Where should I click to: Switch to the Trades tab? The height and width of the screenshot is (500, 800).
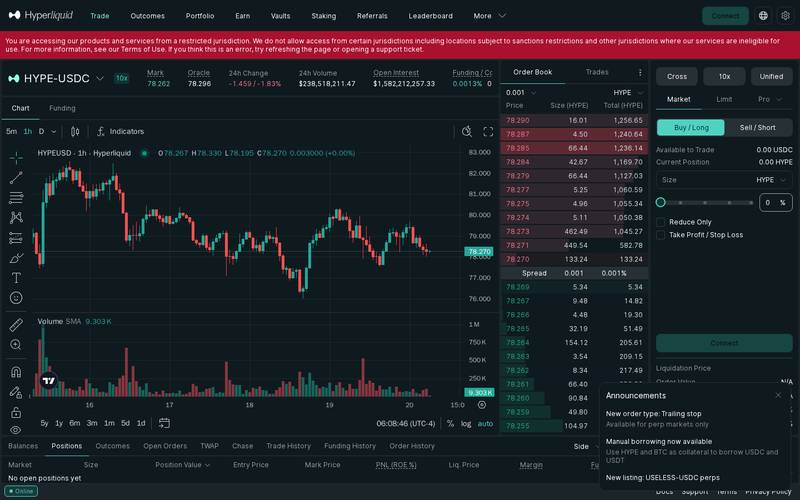597,72
